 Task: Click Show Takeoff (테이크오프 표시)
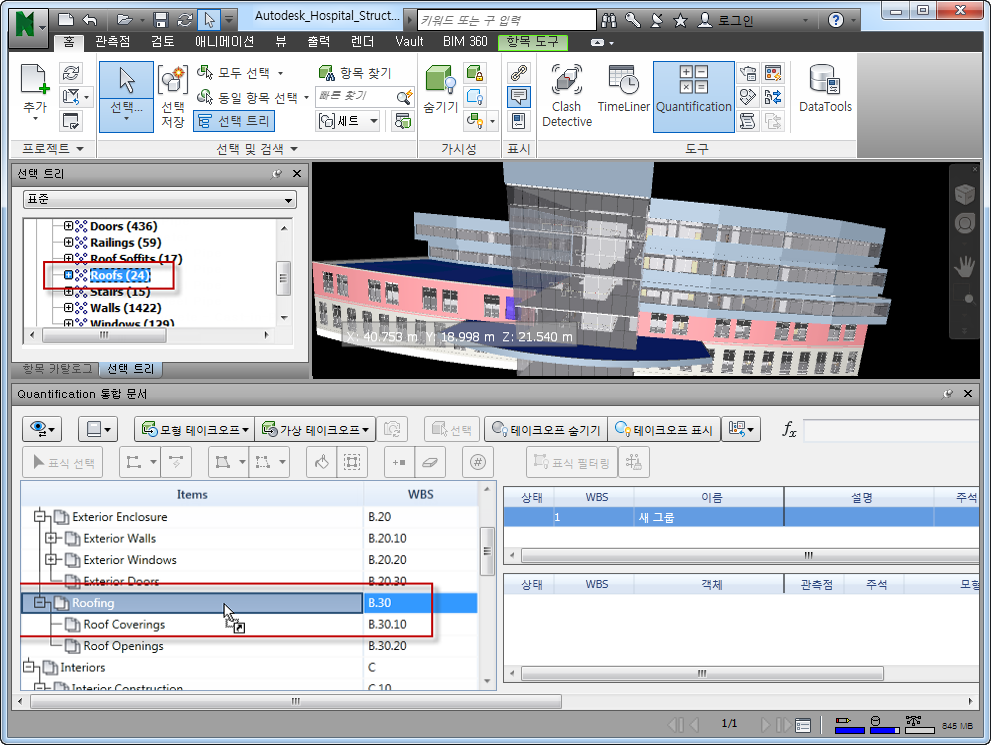point(664,430)
